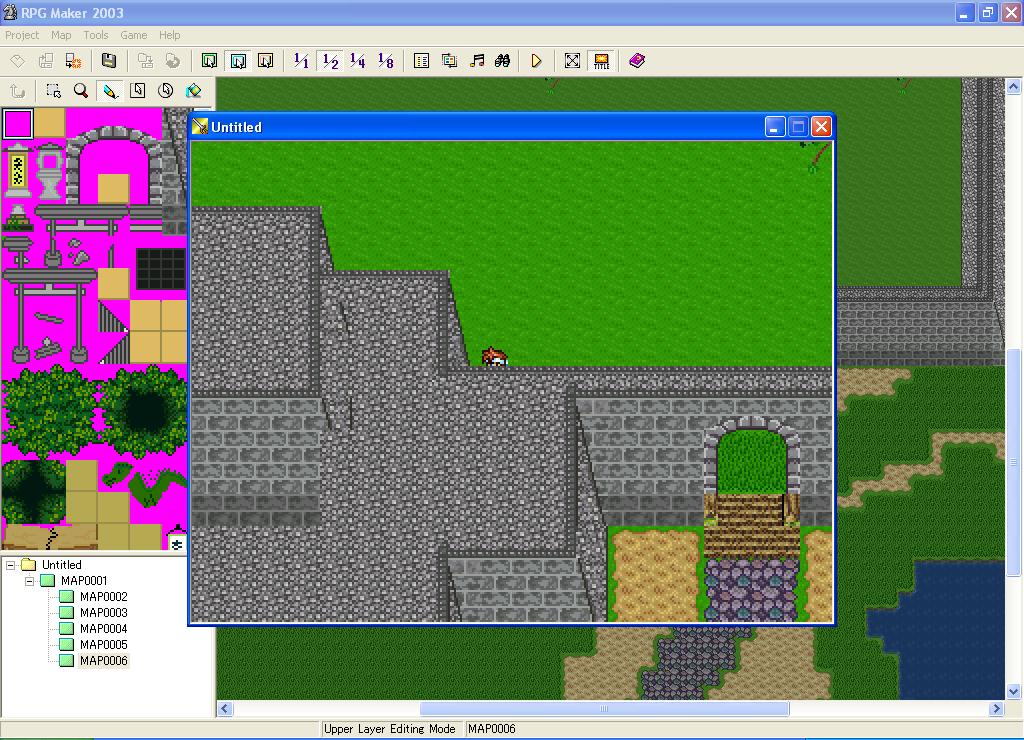Choose the Zoom magnifier tool
Screen dimensions: 1024x740
coord(81,91)
